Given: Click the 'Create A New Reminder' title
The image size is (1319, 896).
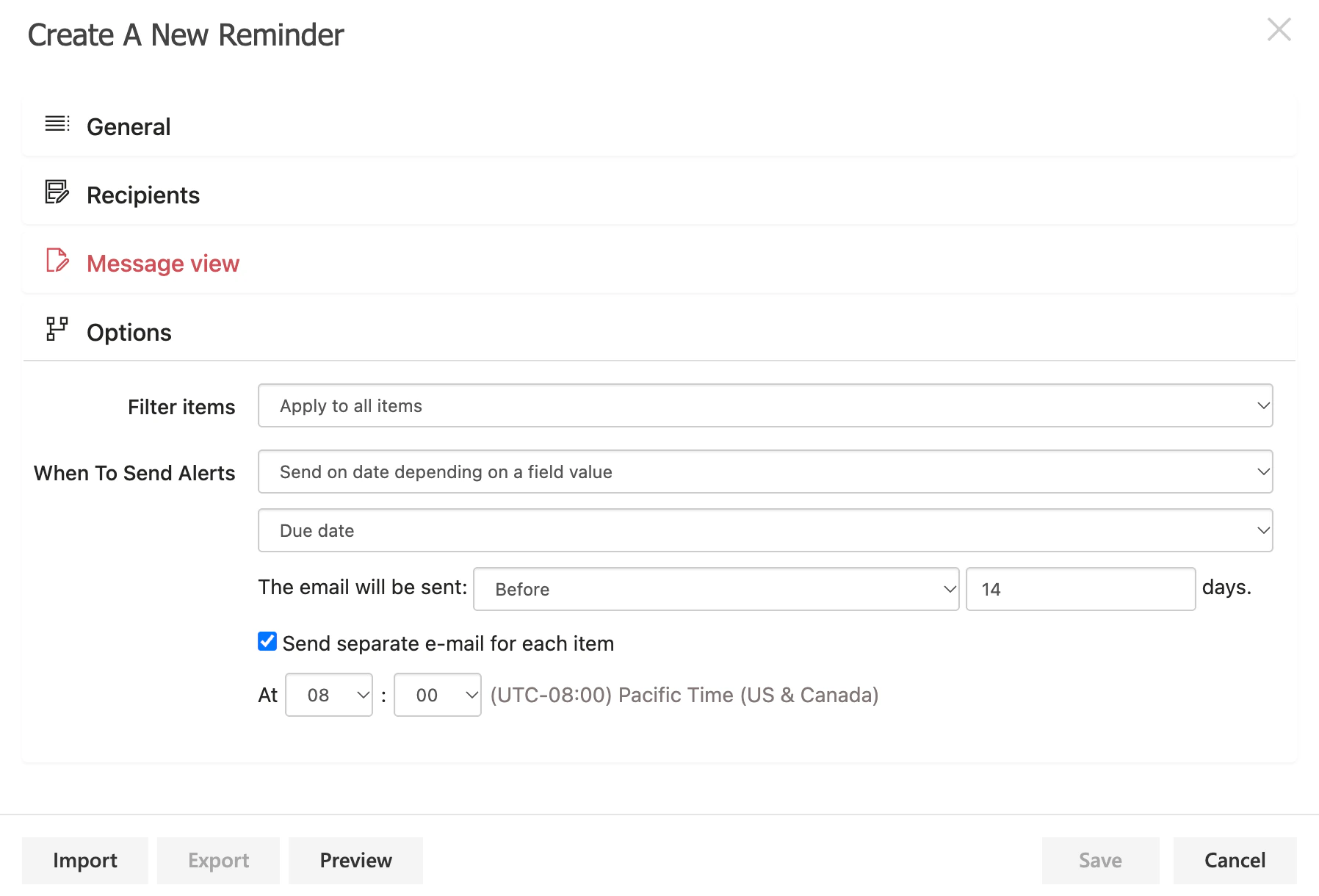Looking at the screenshot, I should [x=186, y=35].
